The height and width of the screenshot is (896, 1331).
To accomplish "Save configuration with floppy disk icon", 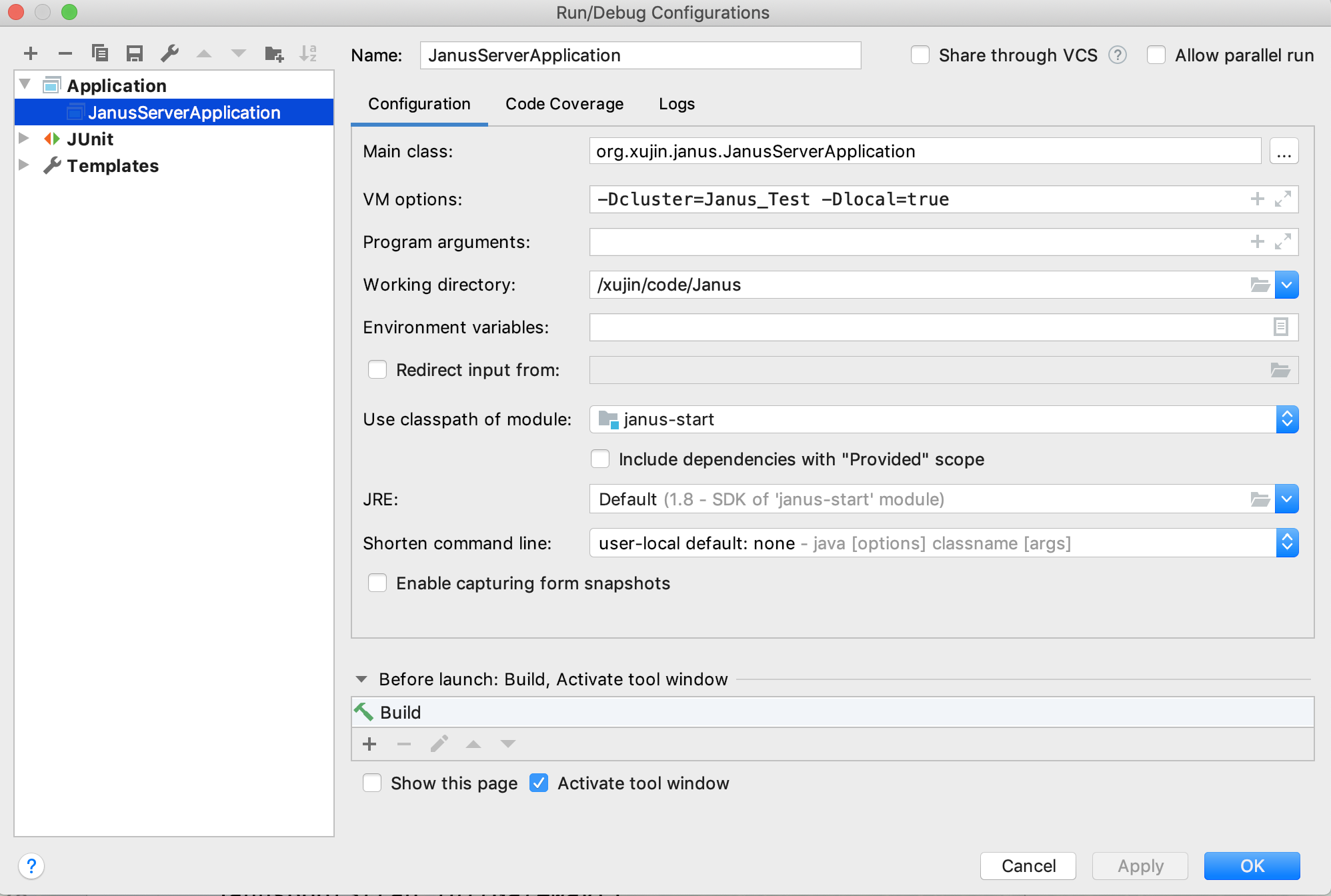I will 135,53.
